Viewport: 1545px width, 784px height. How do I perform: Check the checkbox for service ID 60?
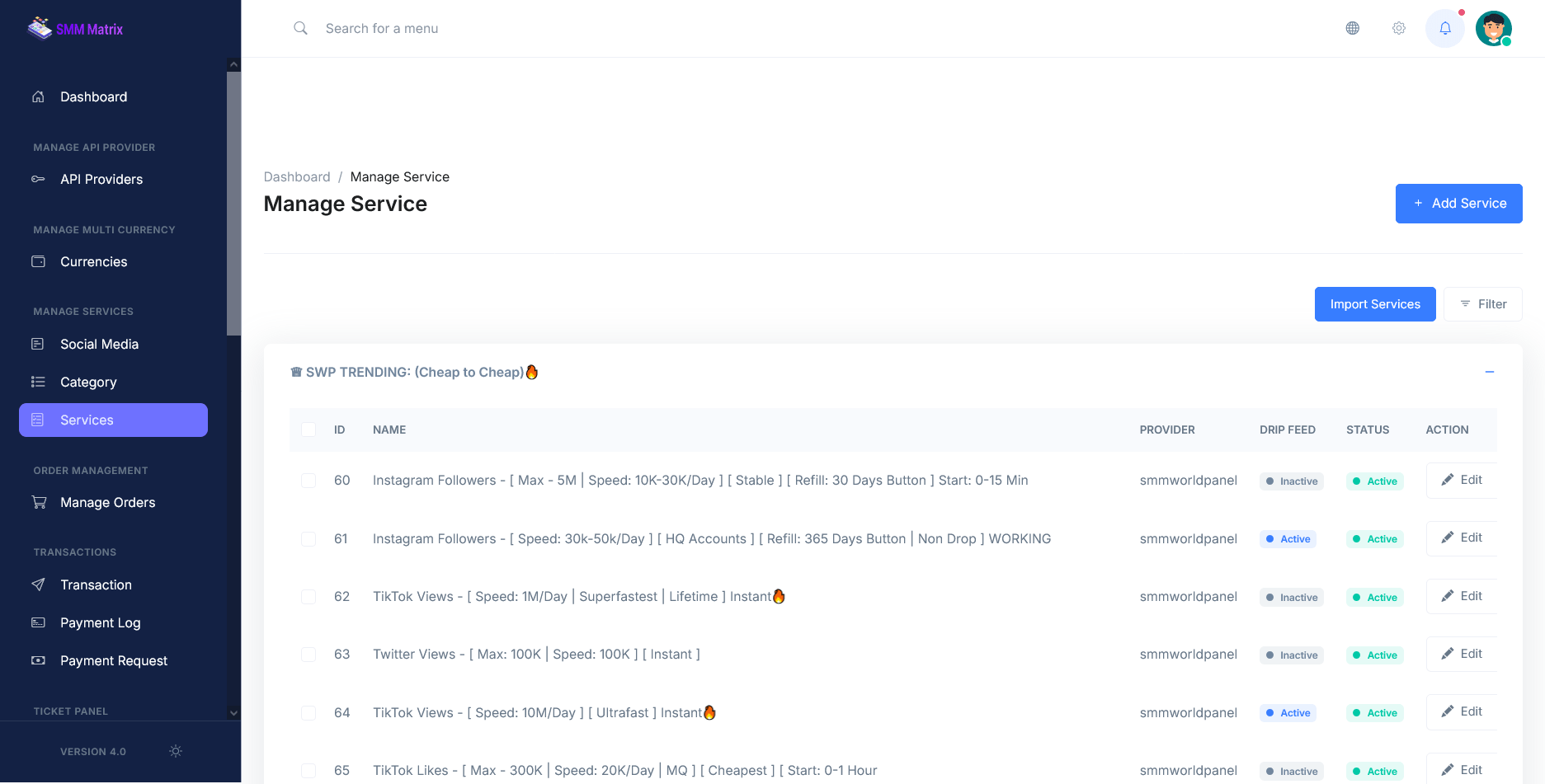[x=309, y=481]
